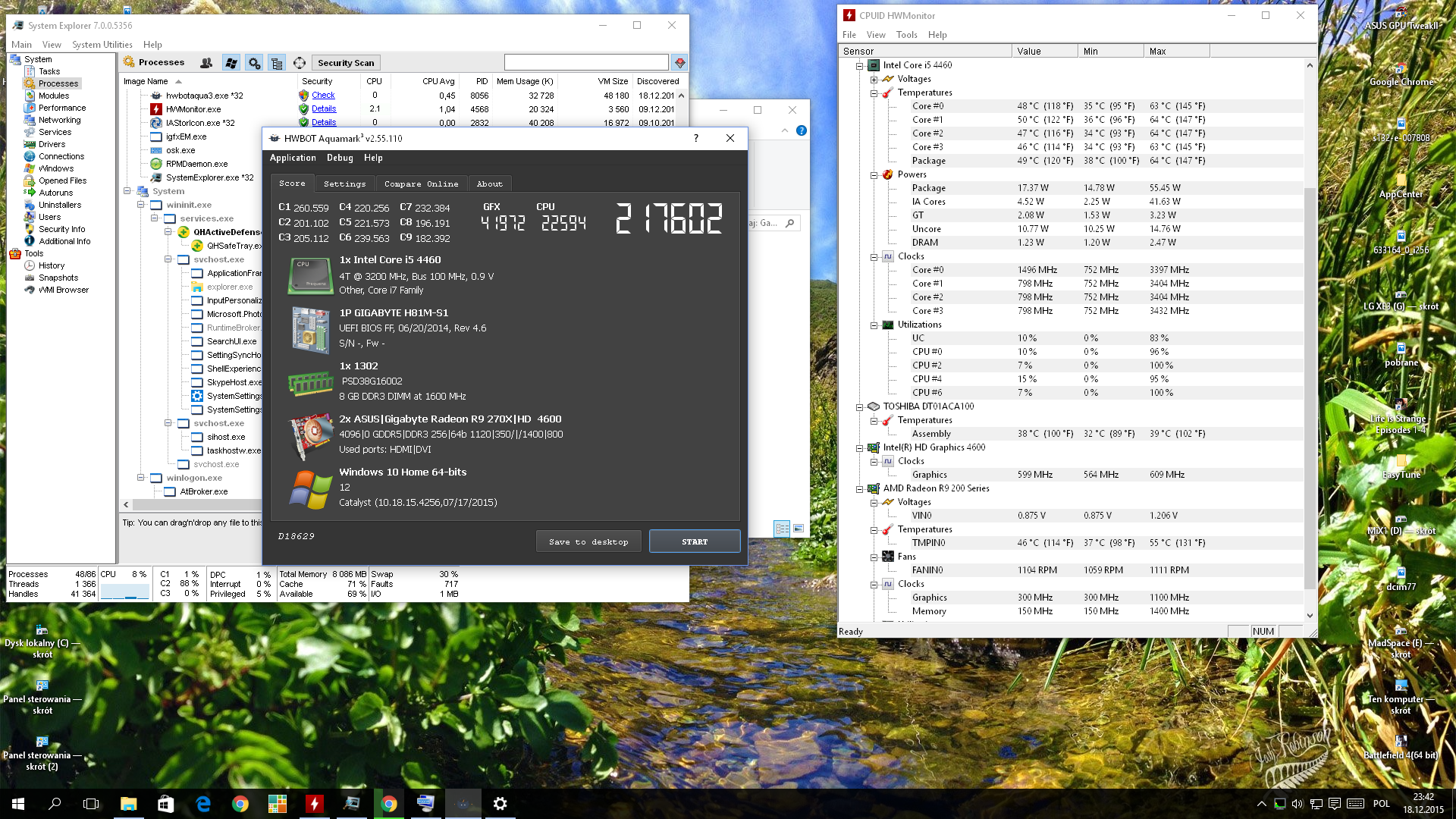Collapse the Utilizations node in HWMonitor
The image size is (1456, 819).
(874, 325)
